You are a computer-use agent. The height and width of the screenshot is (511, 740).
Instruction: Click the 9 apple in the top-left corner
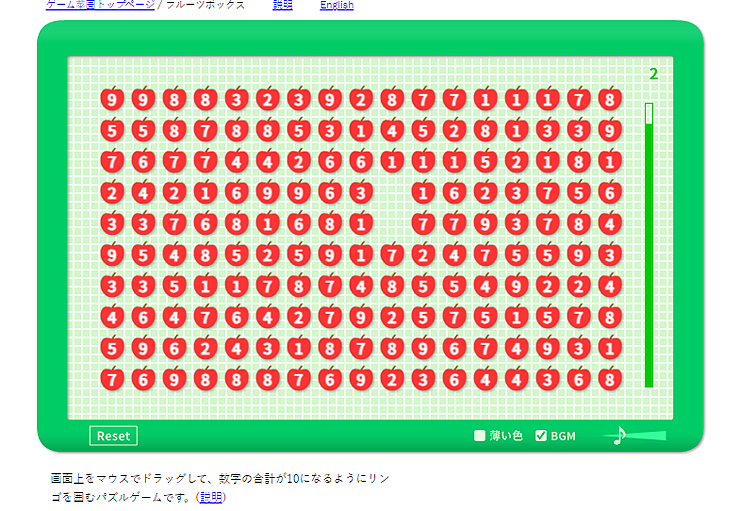(x=112, y=99)
